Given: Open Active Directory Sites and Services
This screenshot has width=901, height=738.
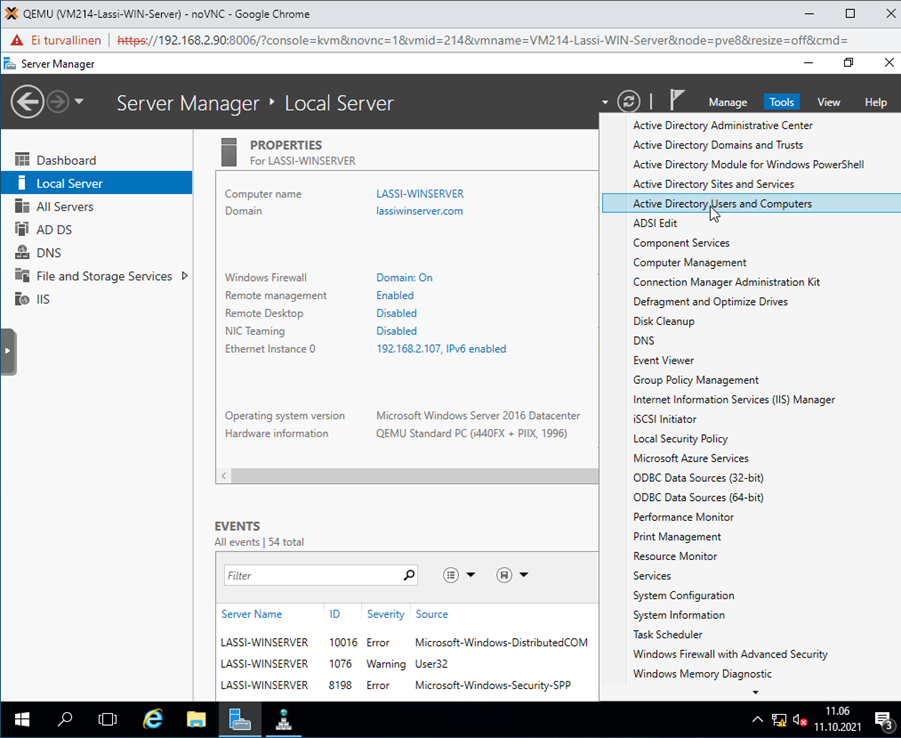Looking at the screenshot, I should [713, 184].
